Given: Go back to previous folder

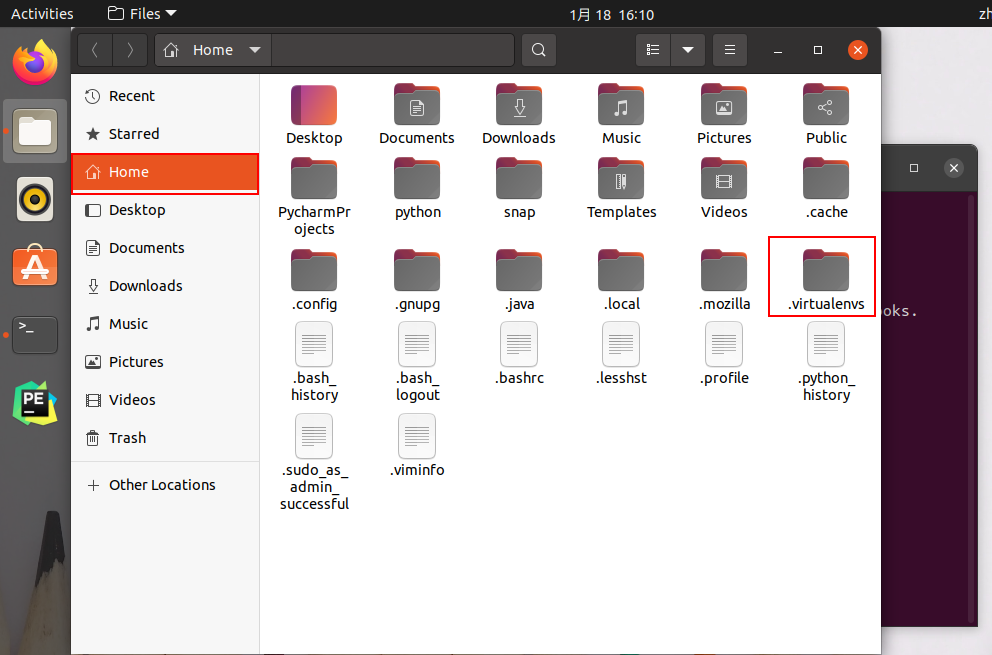Looking at the screenshot, I should point(95,50).
